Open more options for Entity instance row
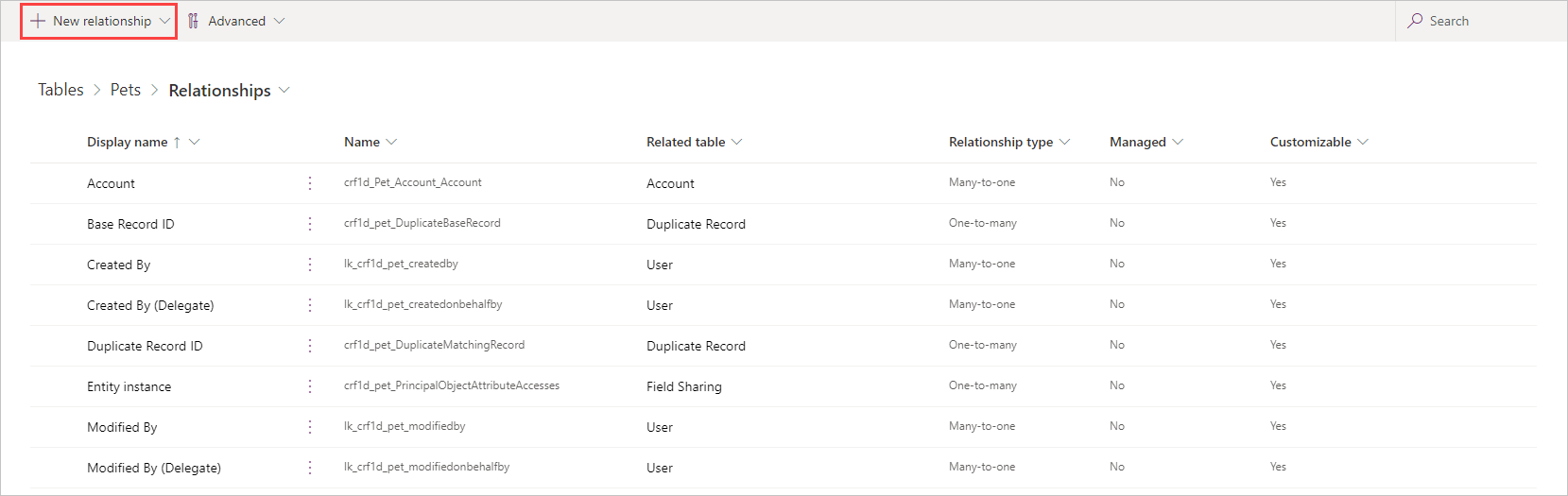The width and height of the screenshot is (1568, 496). tap(310, 386)
